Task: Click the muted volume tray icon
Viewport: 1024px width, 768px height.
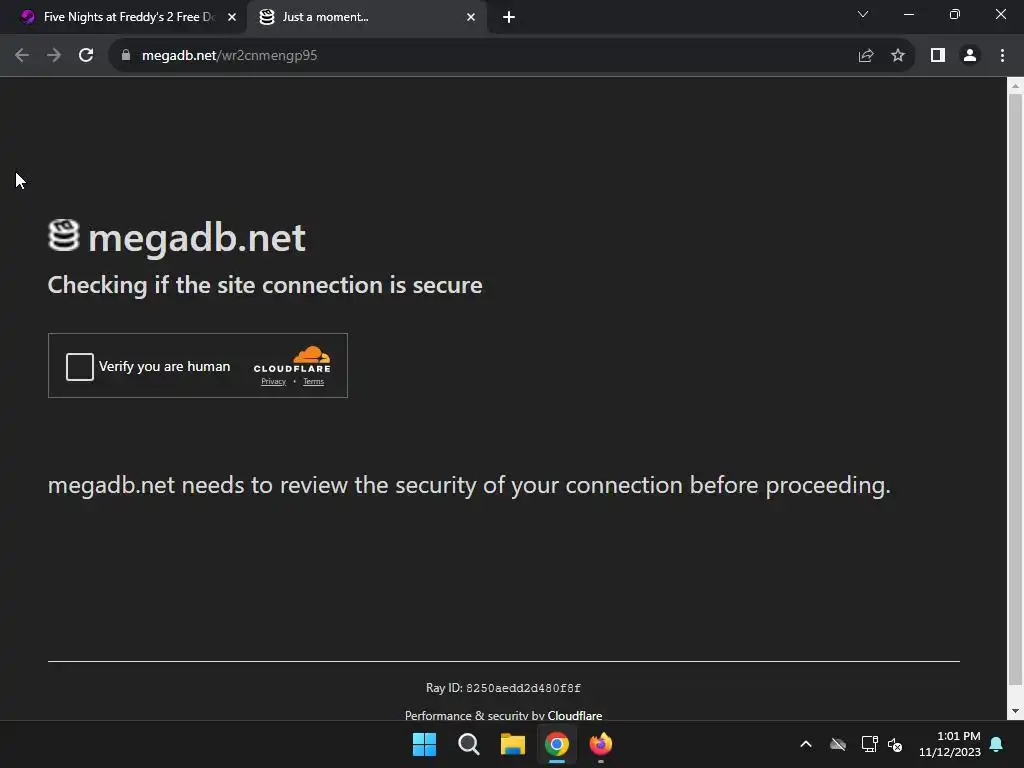Action: [x=895, y=744]
